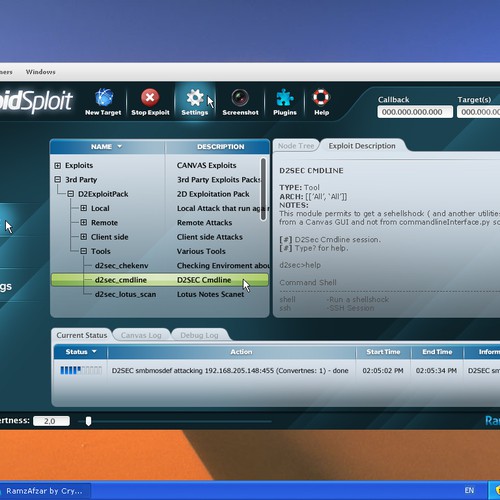Image resolution: width=500 pixels, height=500 pixels.
Task: Click the D2SEC smbmosdef action log entry
Action: [x=230, y=371]
